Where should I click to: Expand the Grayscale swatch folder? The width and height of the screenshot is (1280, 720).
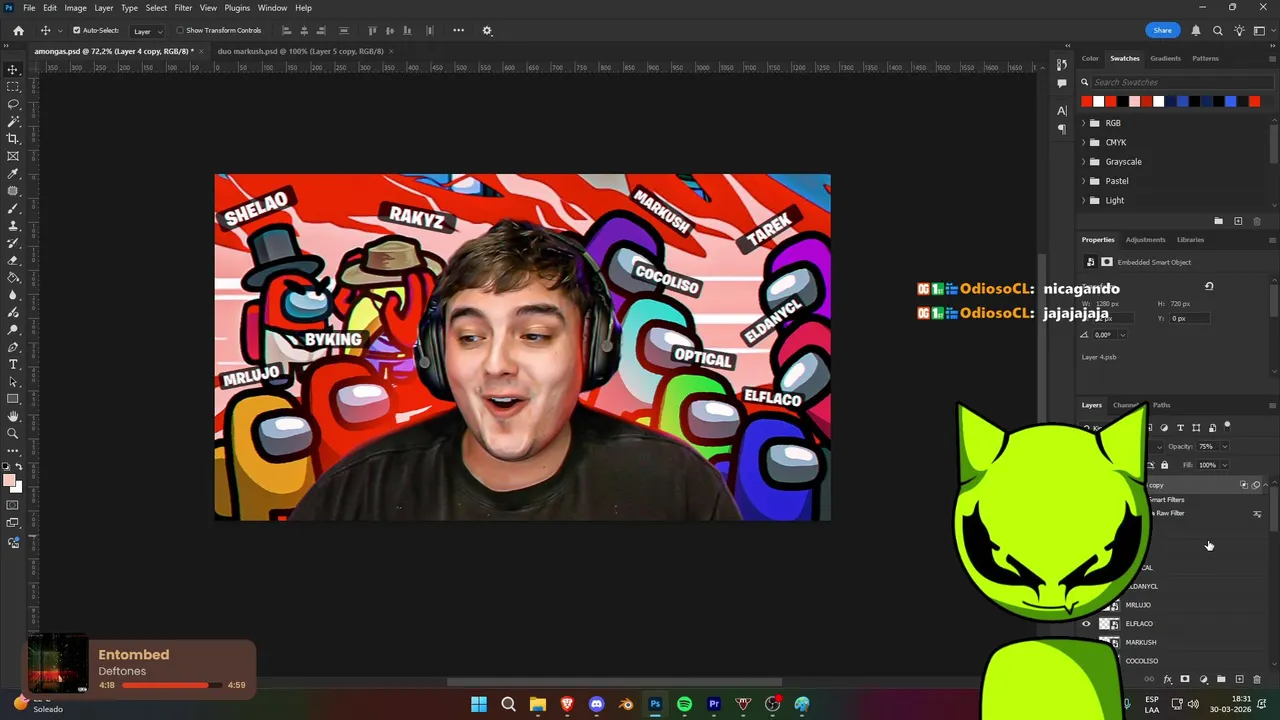pos(1083,161)
